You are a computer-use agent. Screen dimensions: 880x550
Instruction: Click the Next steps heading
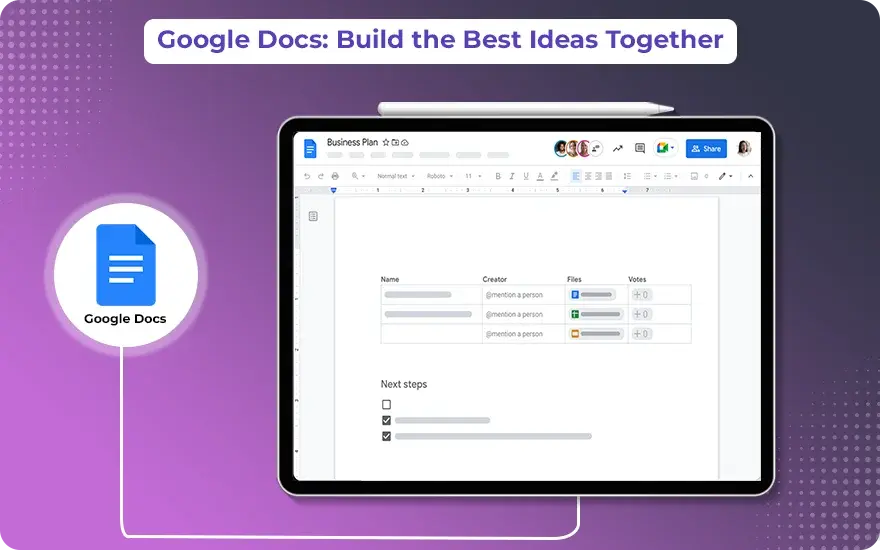[x=404, y=384]
